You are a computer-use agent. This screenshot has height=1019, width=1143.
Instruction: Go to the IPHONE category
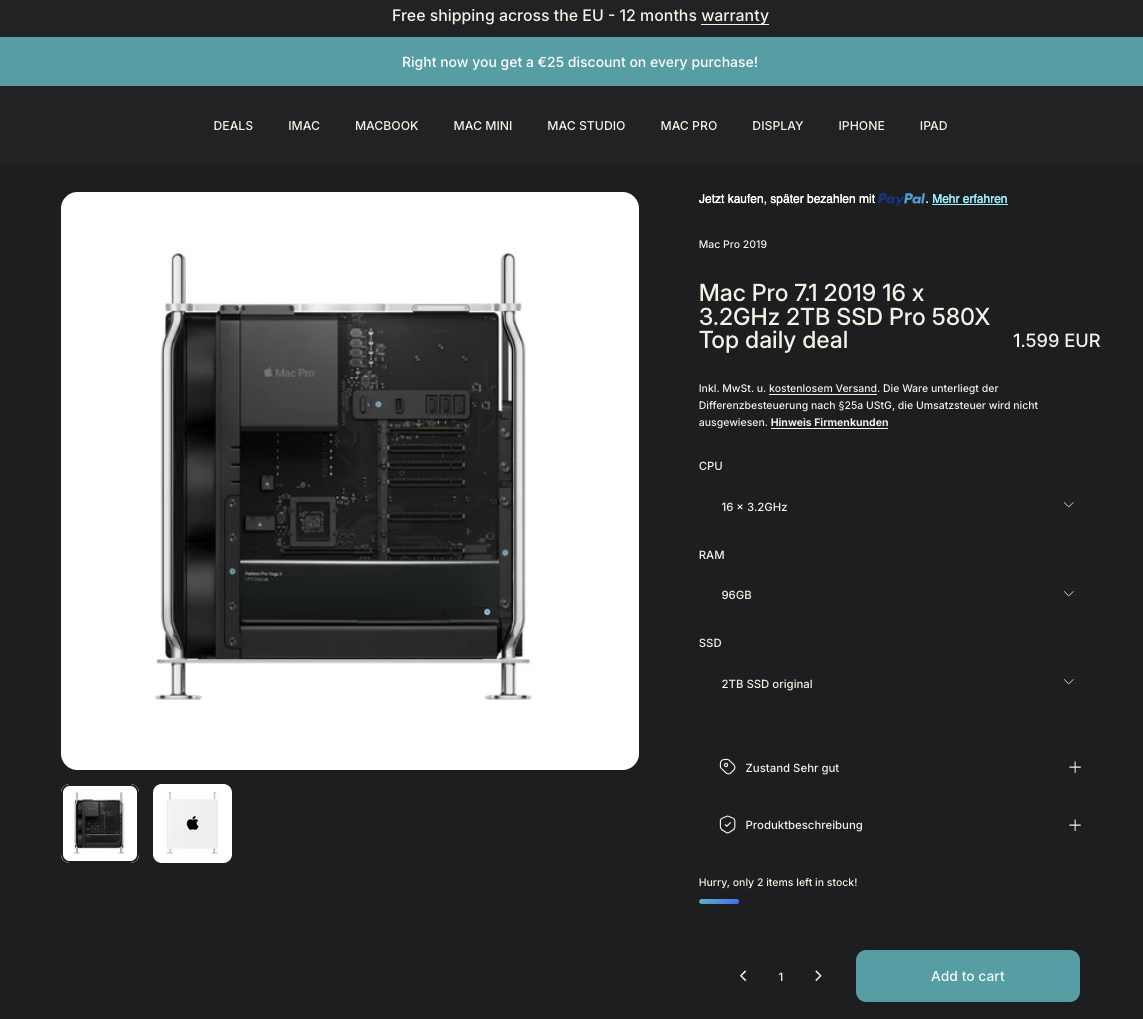[x=861, y=125]
